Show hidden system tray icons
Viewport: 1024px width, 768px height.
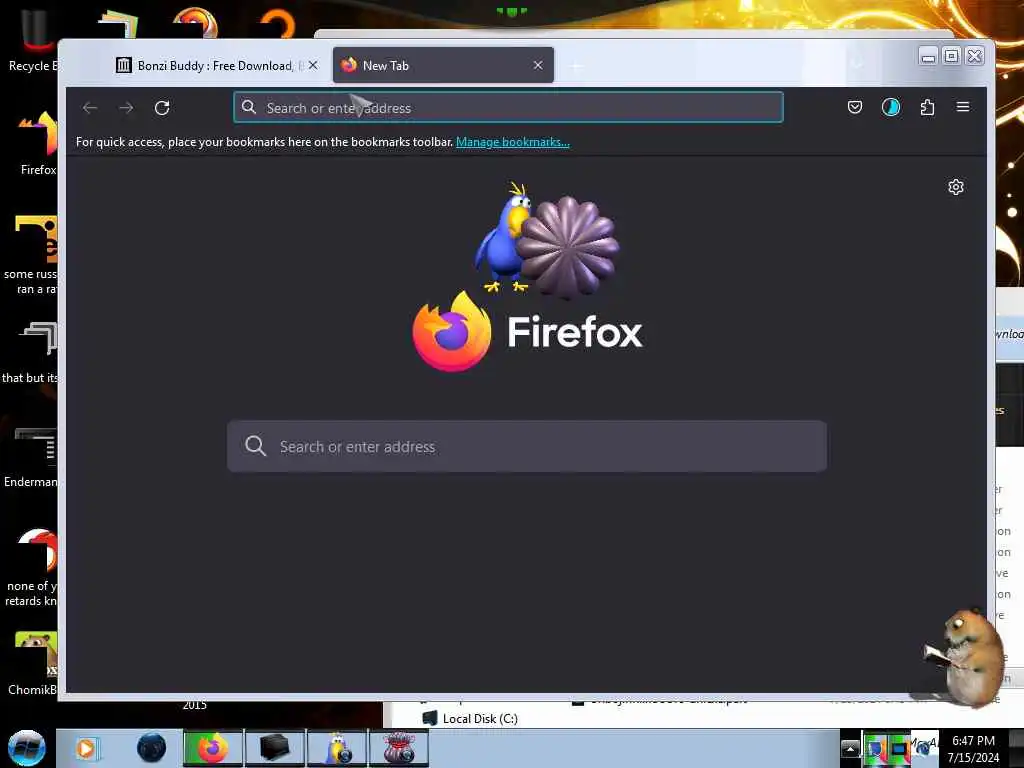850,748
